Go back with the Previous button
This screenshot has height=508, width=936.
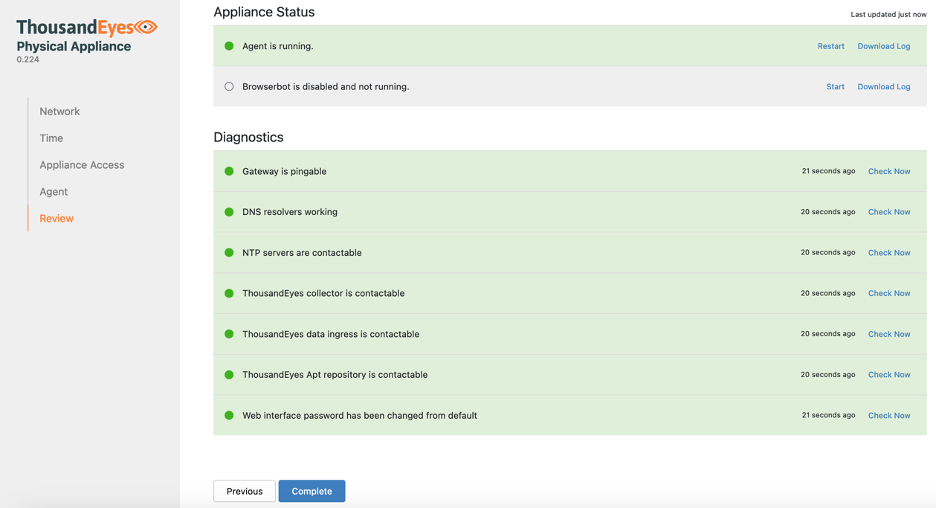point(244,491)
